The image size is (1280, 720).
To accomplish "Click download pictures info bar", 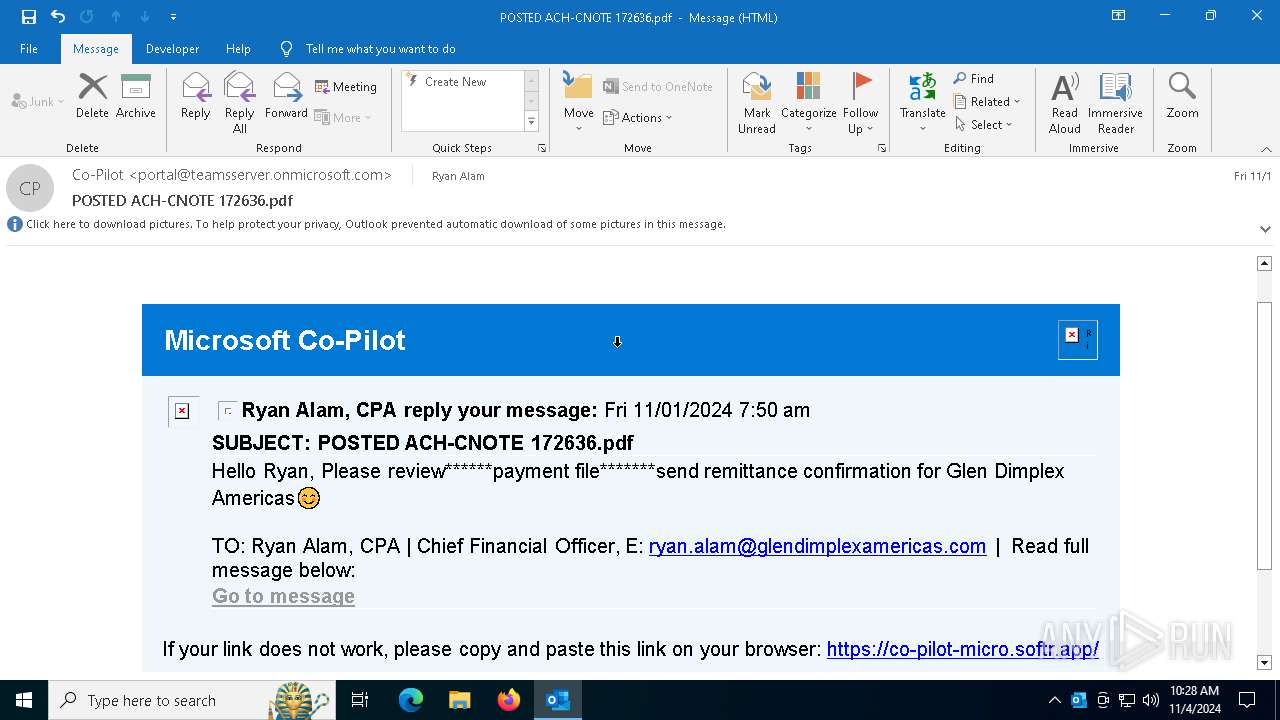I will pos(376,224).
